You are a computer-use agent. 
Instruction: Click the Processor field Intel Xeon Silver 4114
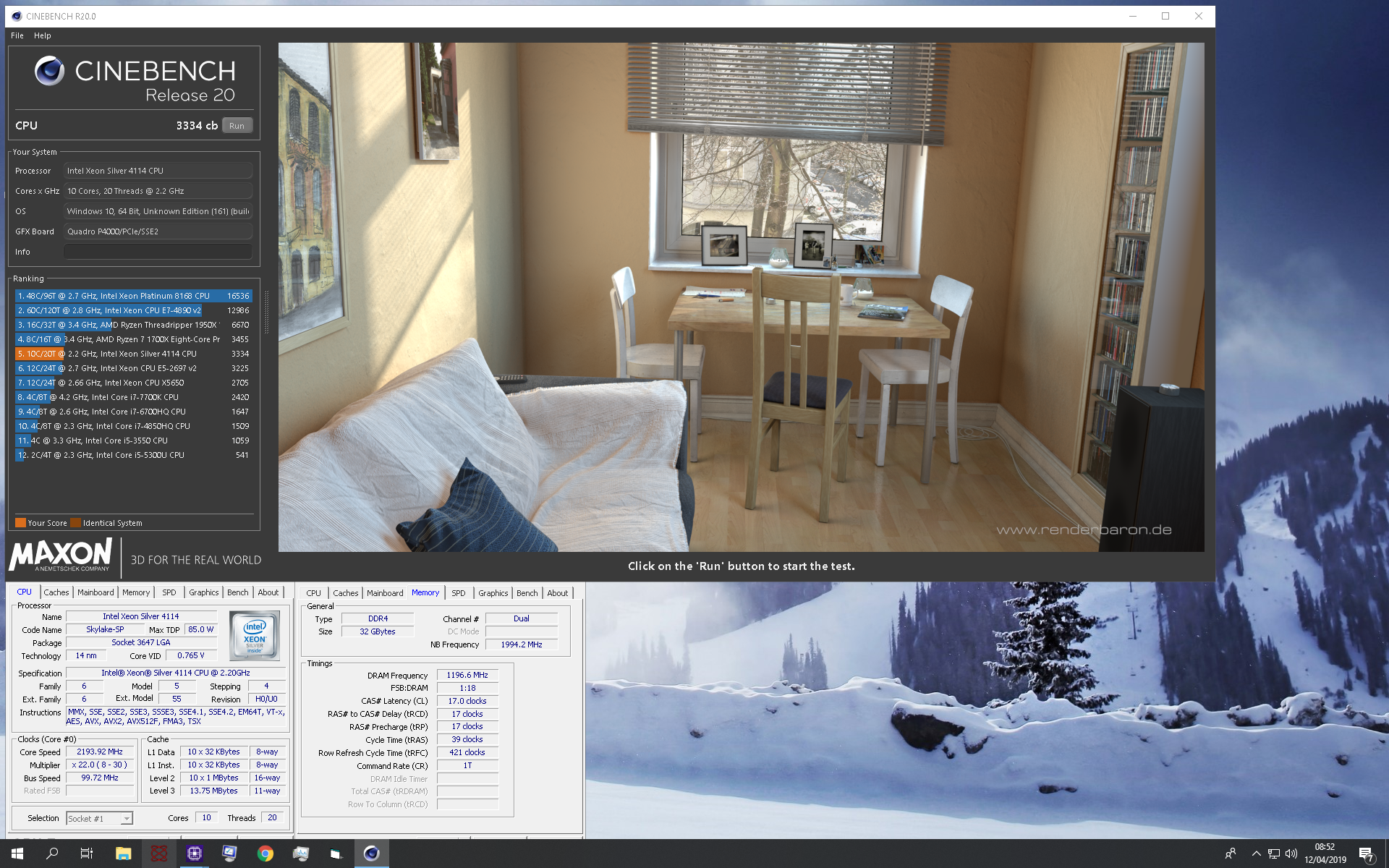(158, 171)
